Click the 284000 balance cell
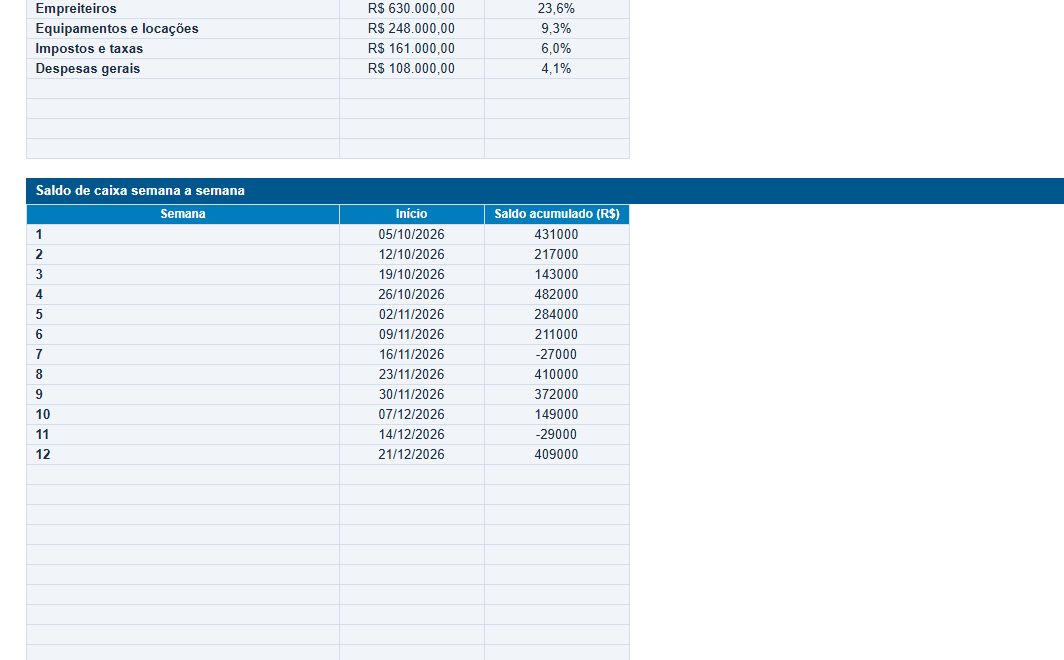 point(557,315)
